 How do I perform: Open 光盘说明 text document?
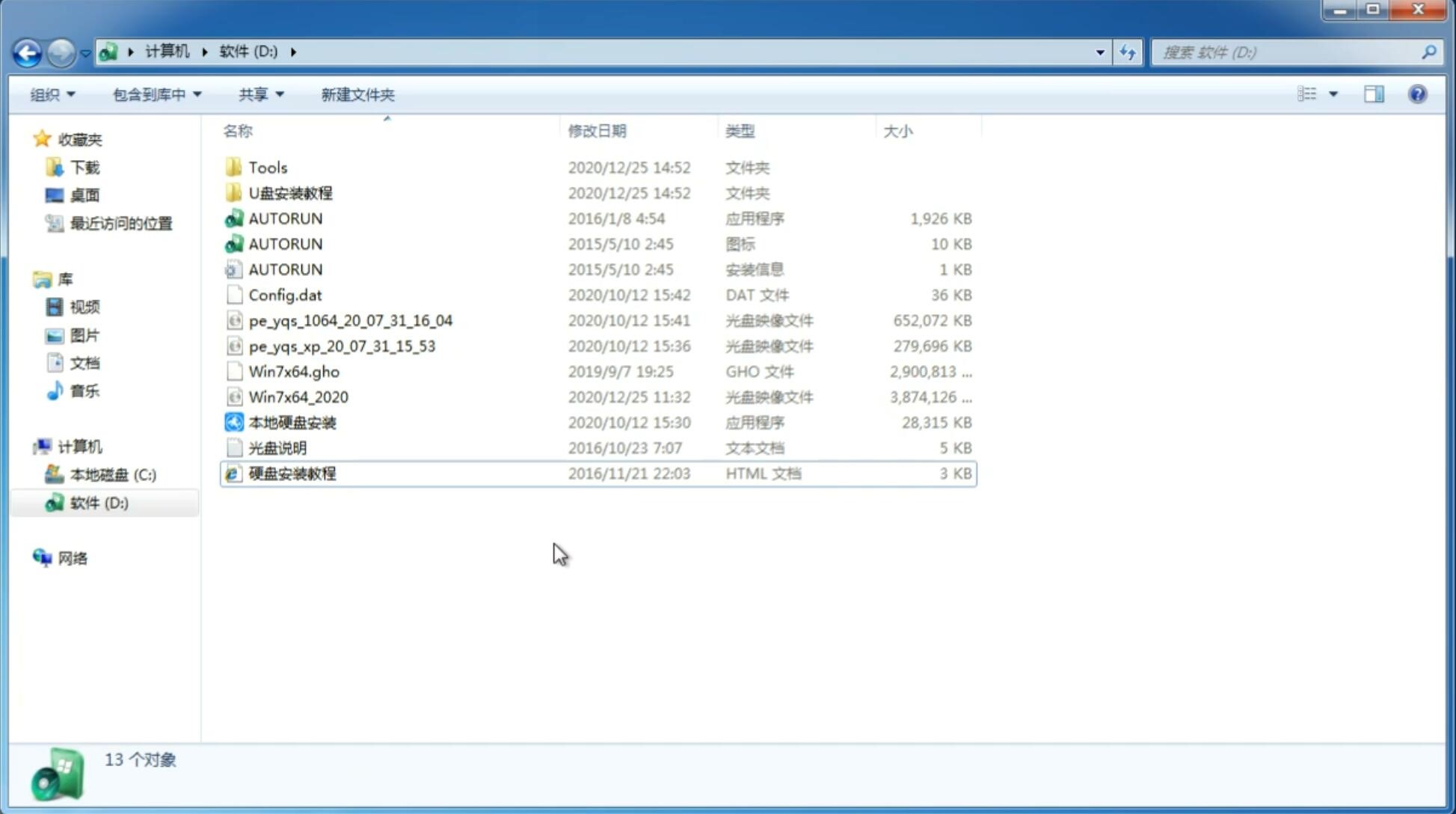pos(277,447)
